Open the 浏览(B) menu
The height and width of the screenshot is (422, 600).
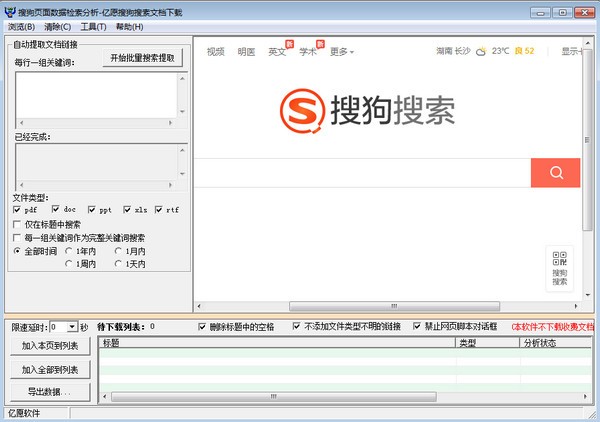[x=21, y=27]
